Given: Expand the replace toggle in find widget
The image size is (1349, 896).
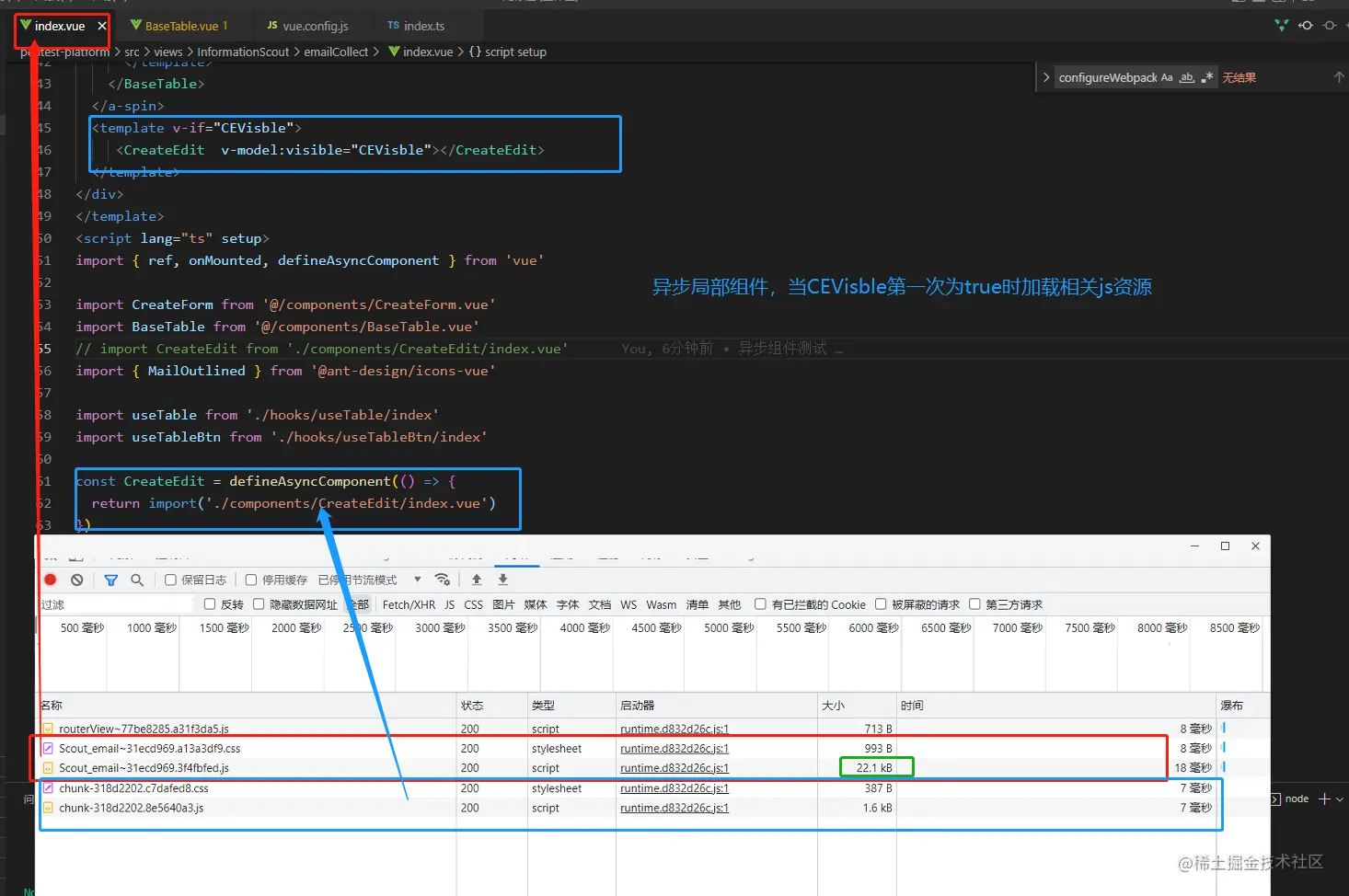Looking at the screenshot, I should (x=1046, y=77).
